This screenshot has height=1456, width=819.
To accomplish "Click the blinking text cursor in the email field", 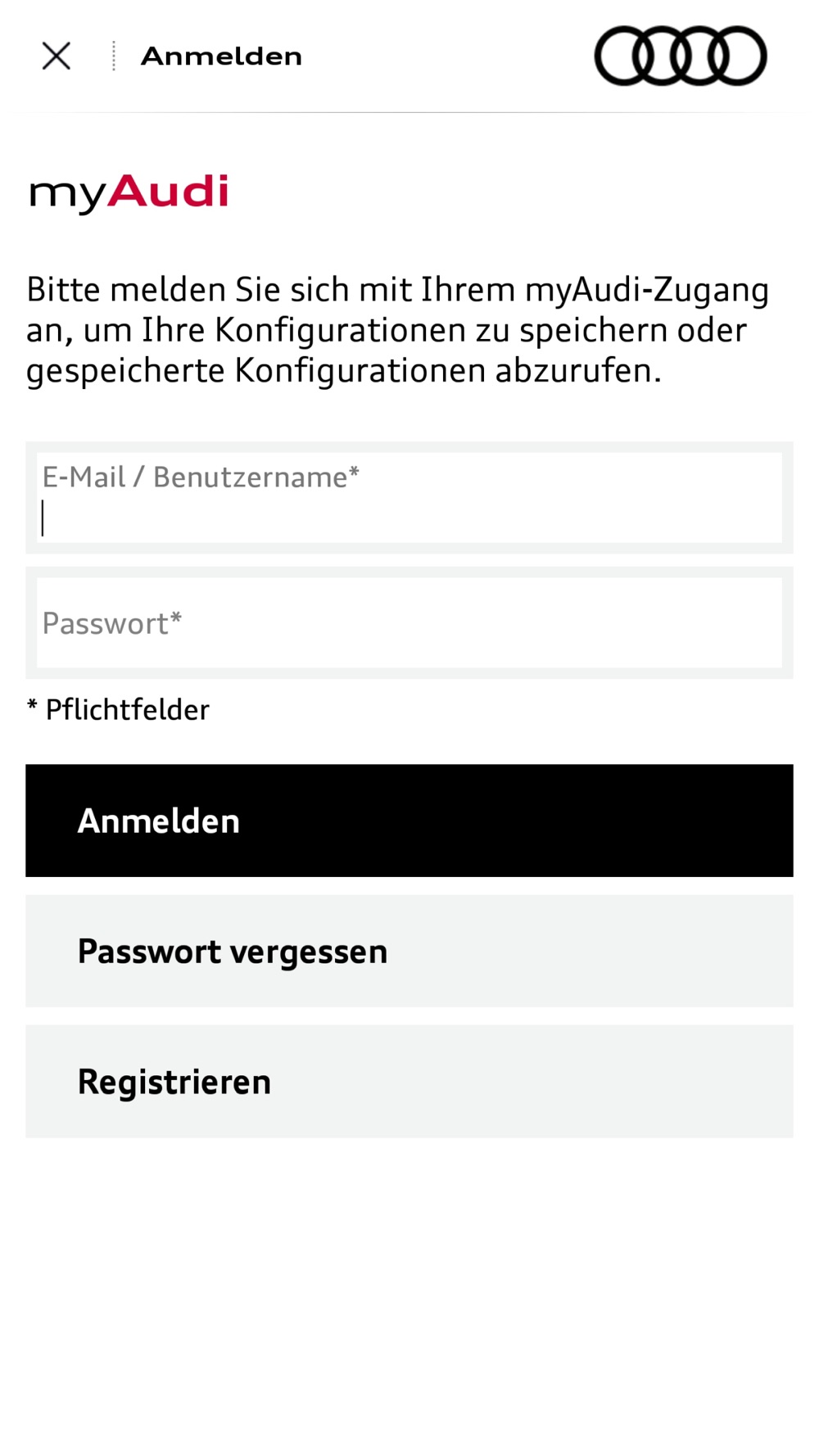I will tap(43, 518).
